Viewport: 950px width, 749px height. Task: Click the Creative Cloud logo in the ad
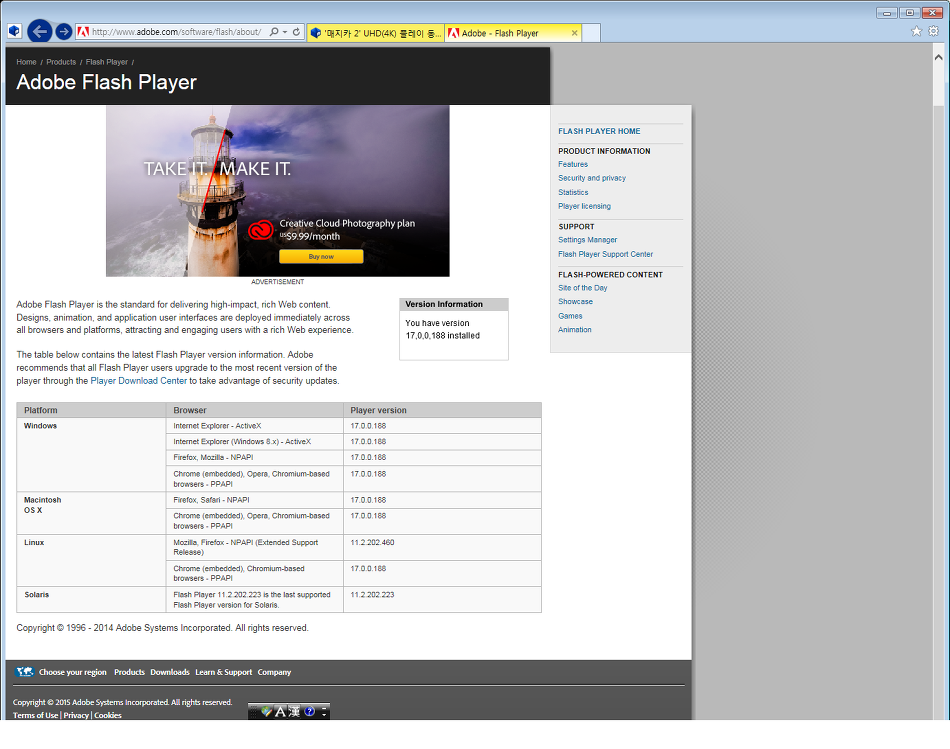tap(261, 230)
